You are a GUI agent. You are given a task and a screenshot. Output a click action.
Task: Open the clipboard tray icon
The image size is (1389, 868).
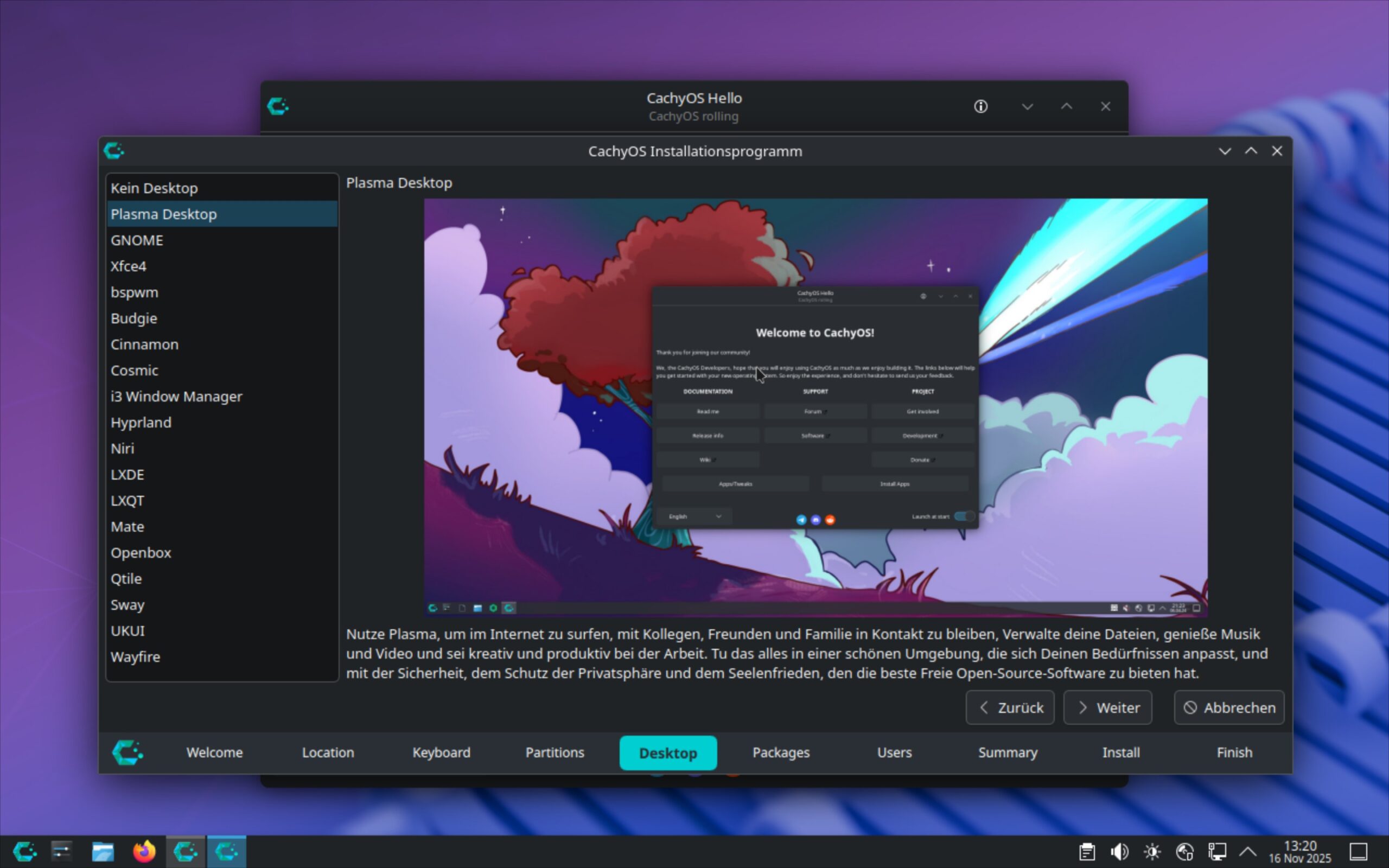coord(1087,851)
